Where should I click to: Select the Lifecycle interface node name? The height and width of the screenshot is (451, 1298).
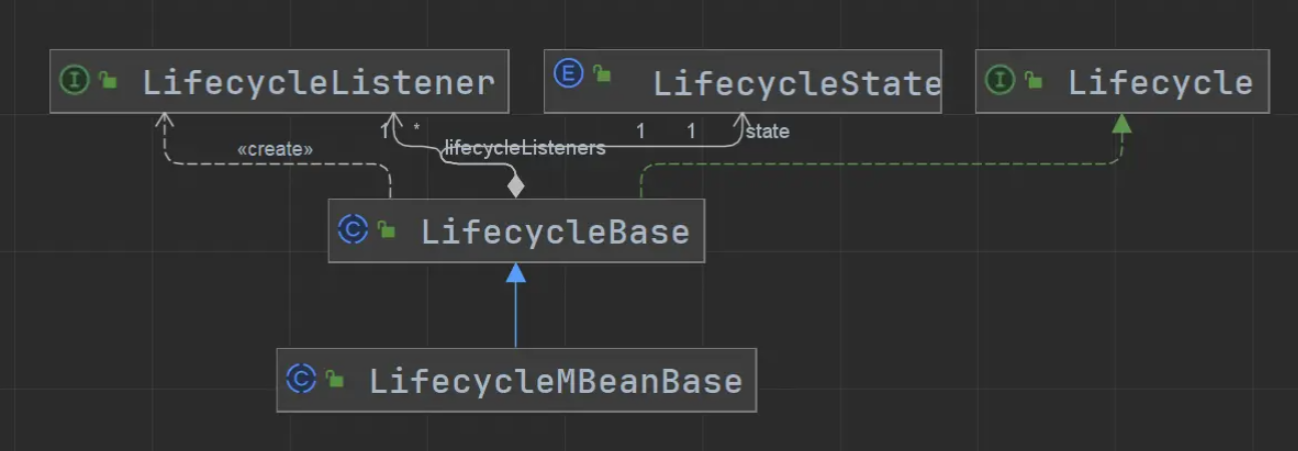(1159, 82)
